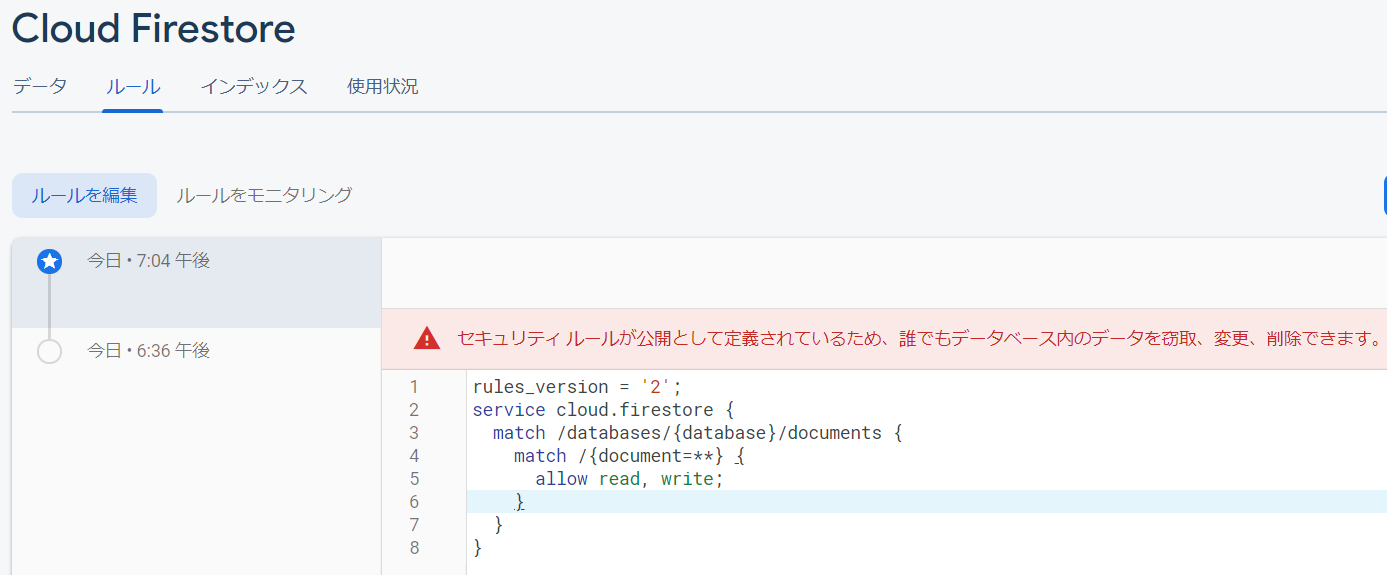This screenshot has width=1387, height=575.
Task: Click the blue star icon of current rules version
Action: point(49,262)
